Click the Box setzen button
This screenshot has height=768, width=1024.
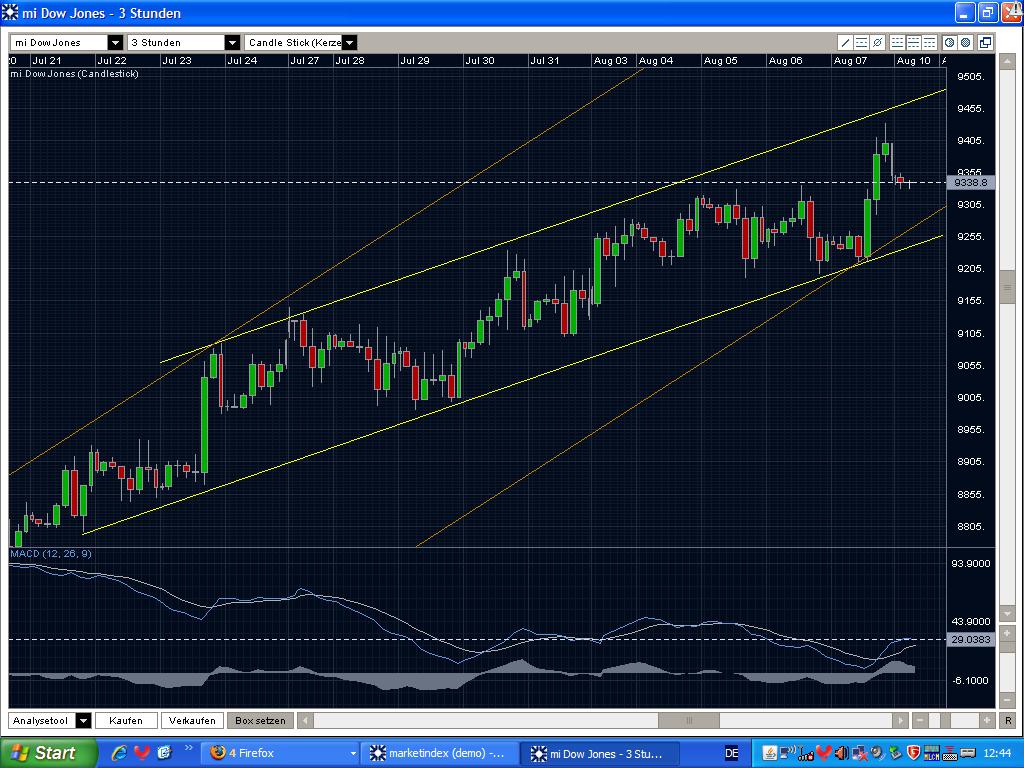[x=260, y=720]
